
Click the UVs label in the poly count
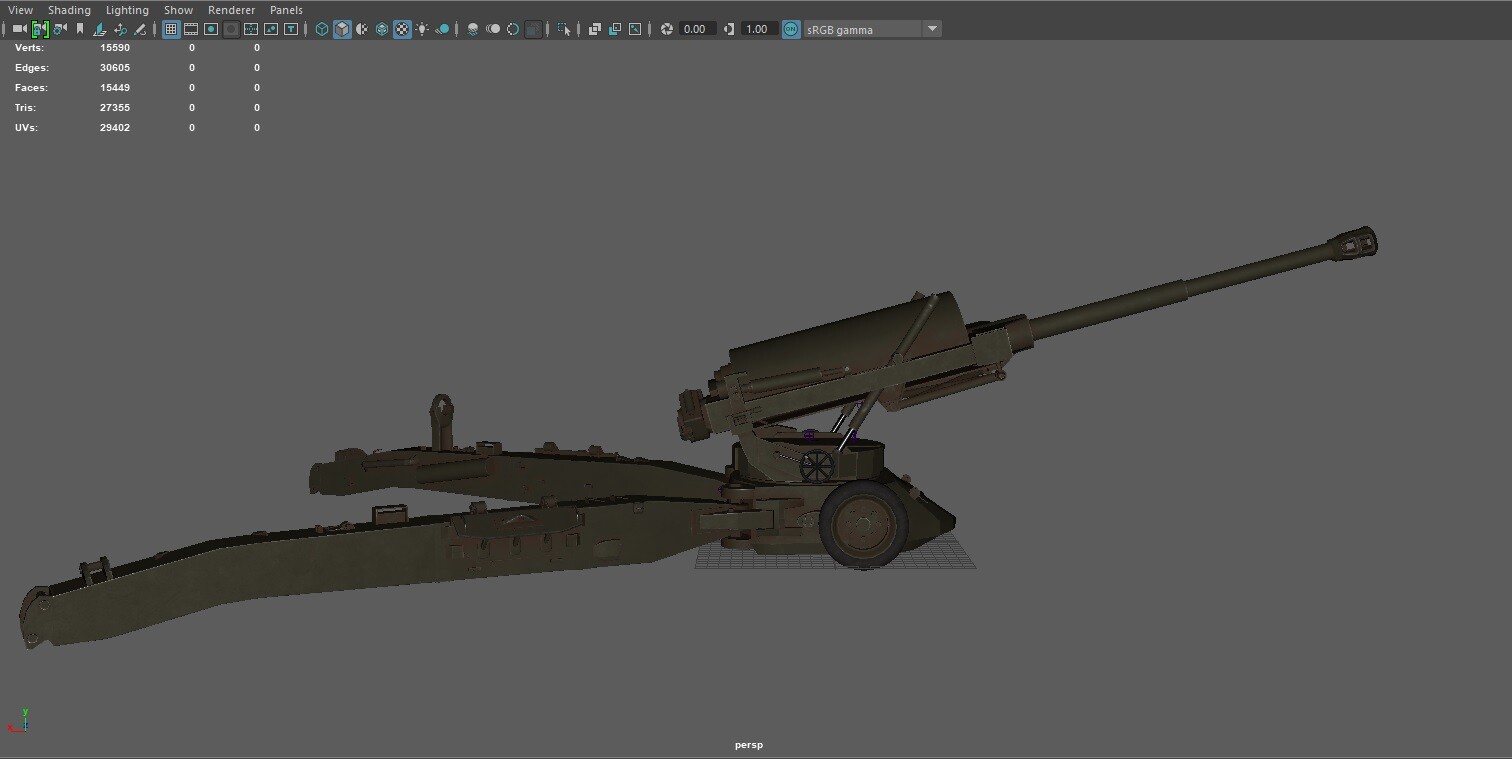click(x=26, y=128)
